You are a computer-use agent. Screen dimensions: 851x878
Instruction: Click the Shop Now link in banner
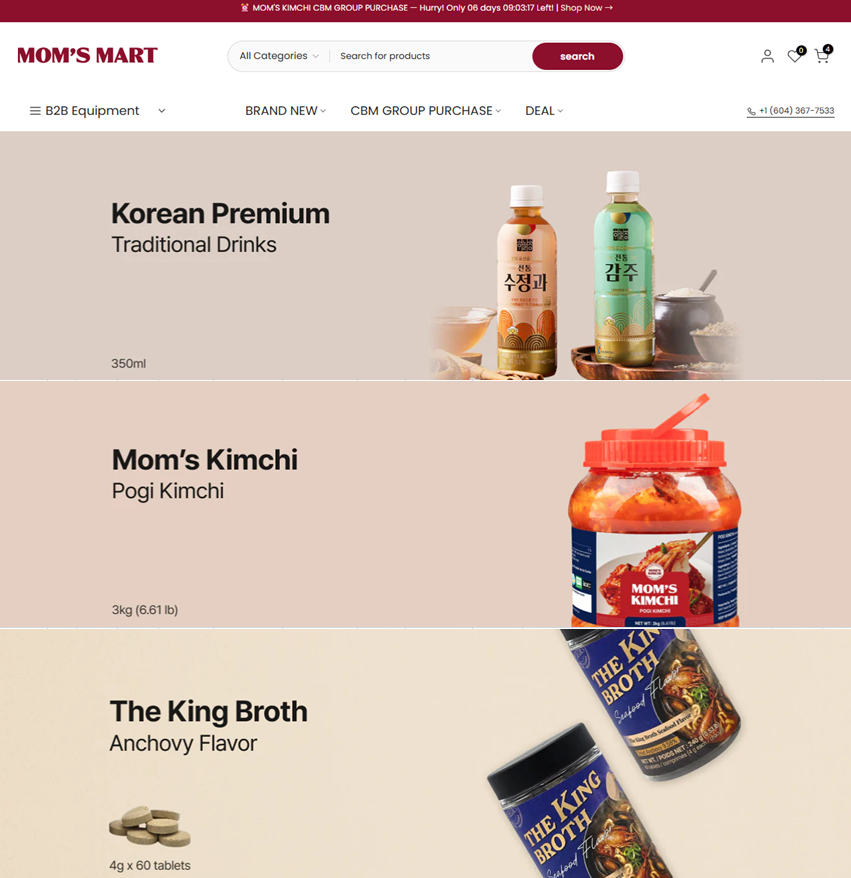[x=586, y=8]
